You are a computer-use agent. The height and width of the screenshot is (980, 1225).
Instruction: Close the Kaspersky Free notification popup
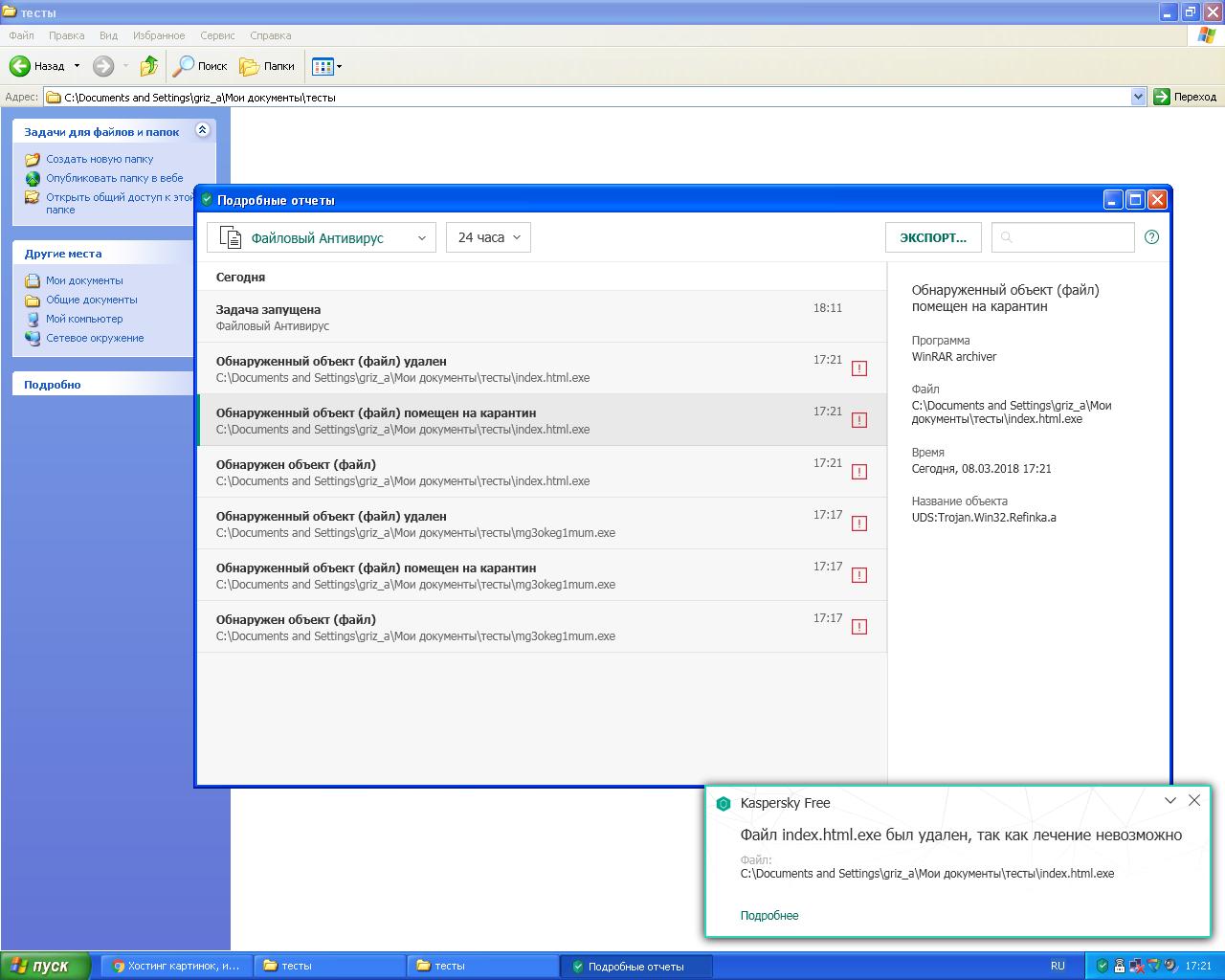[x=1193, y=800]
